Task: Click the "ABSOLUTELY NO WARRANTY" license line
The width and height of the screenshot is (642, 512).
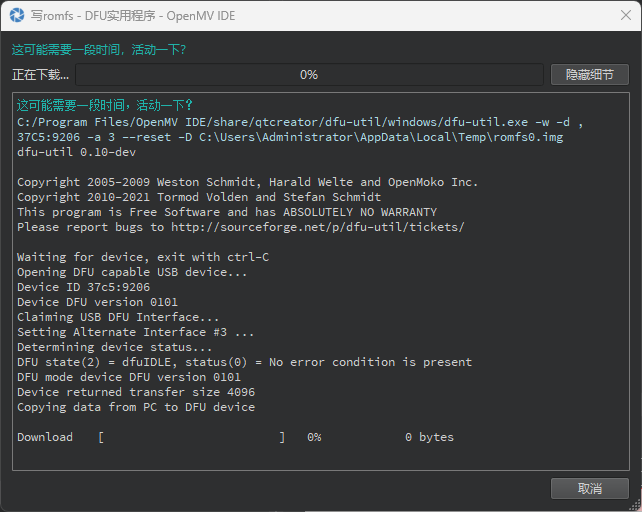Action: pos(227,212)
